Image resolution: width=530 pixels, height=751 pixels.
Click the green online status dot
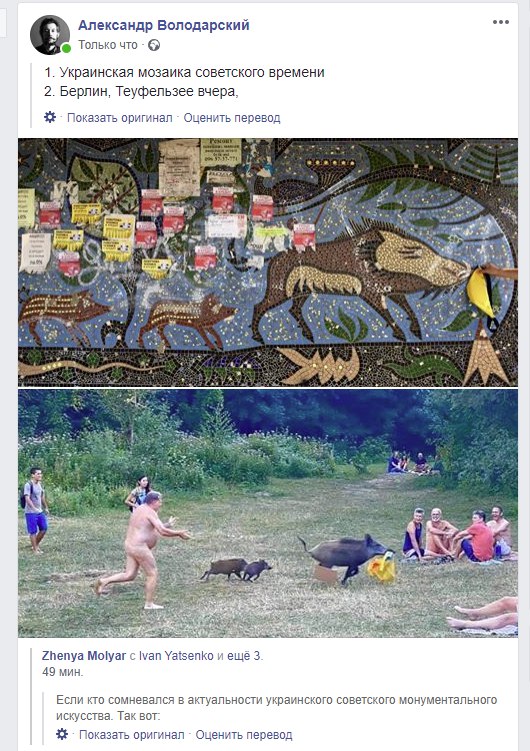67,48
